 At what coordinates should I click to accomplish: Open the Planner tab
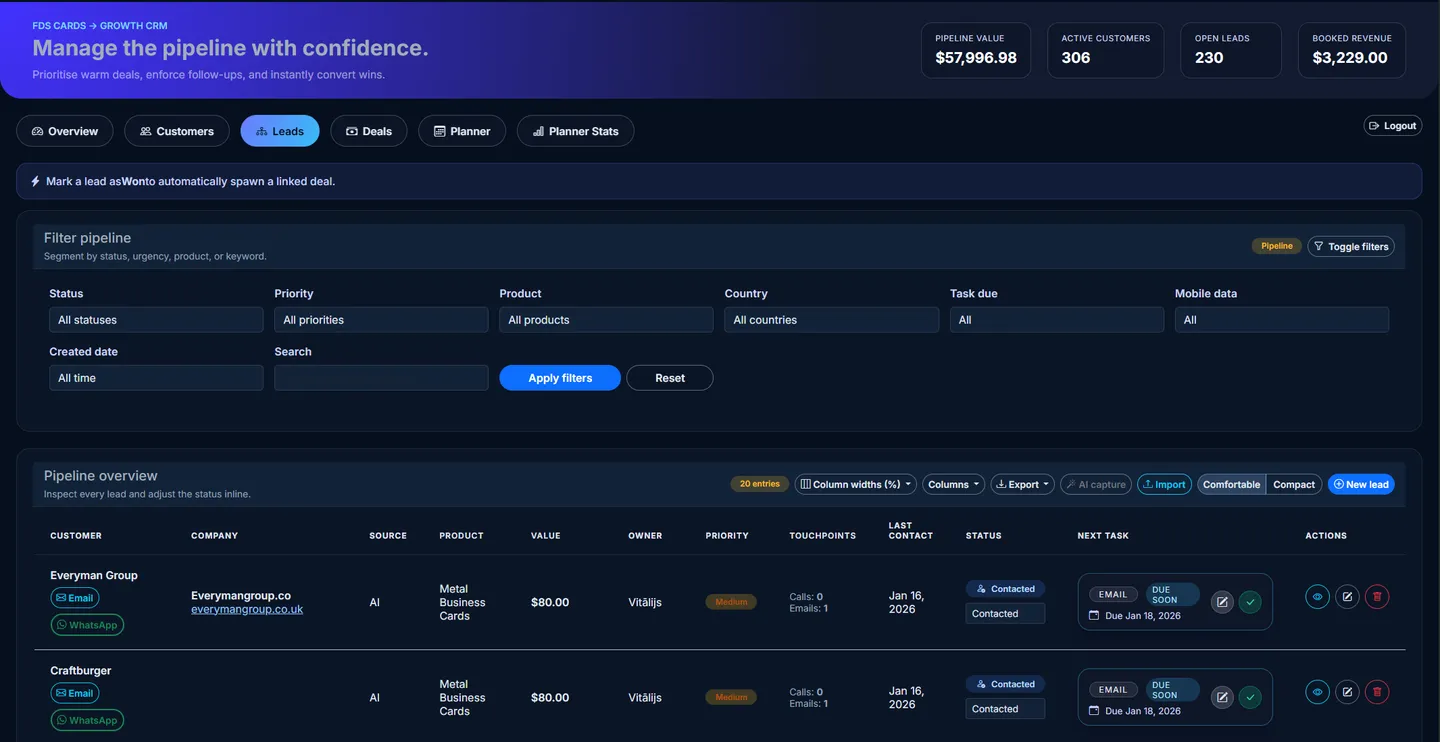click(462, 131)
